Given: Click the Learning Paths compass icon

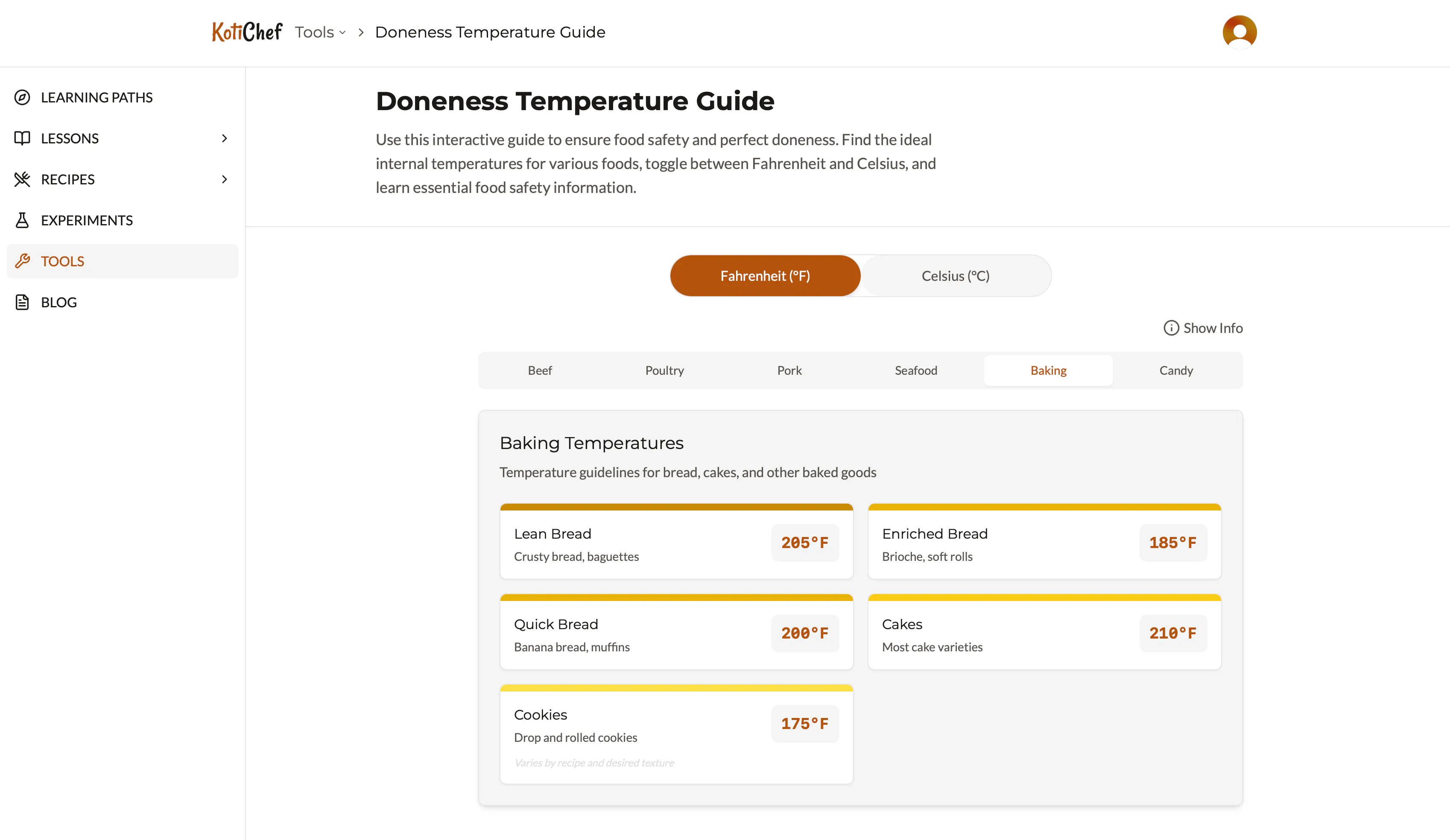Looking at the screenshot, I should [x=22, y=97].
